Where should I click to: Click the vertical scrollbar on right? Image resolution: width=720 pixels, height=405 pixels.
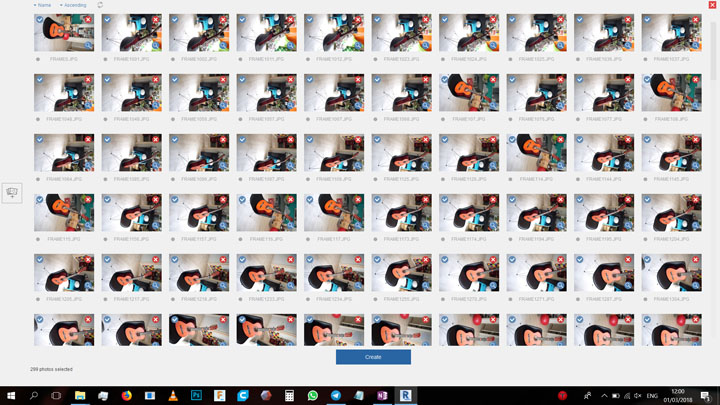(713, 51)
